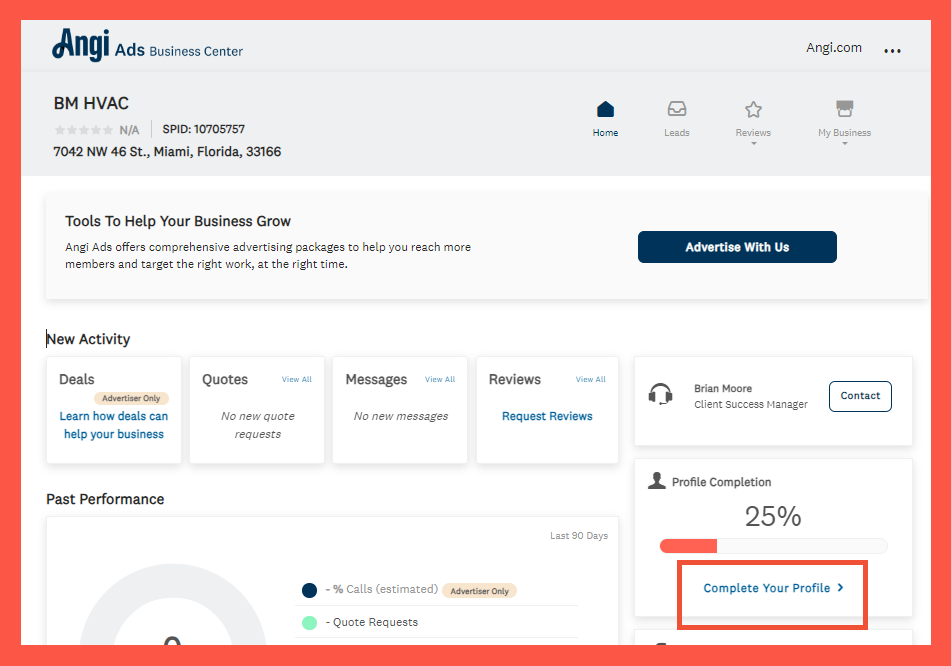Click the My Business storefront icon
This screenshot has height=666, width=951.
844,109
